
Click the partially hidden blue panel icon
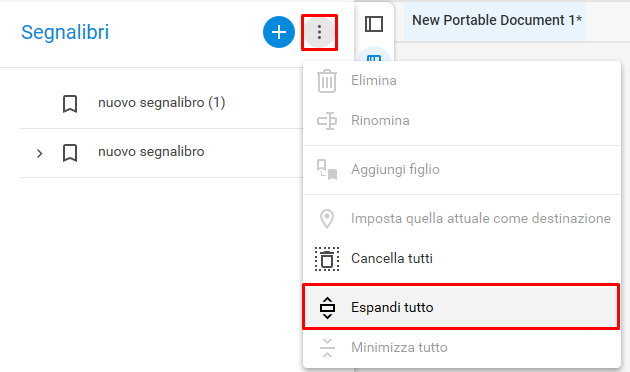point(374,55)
